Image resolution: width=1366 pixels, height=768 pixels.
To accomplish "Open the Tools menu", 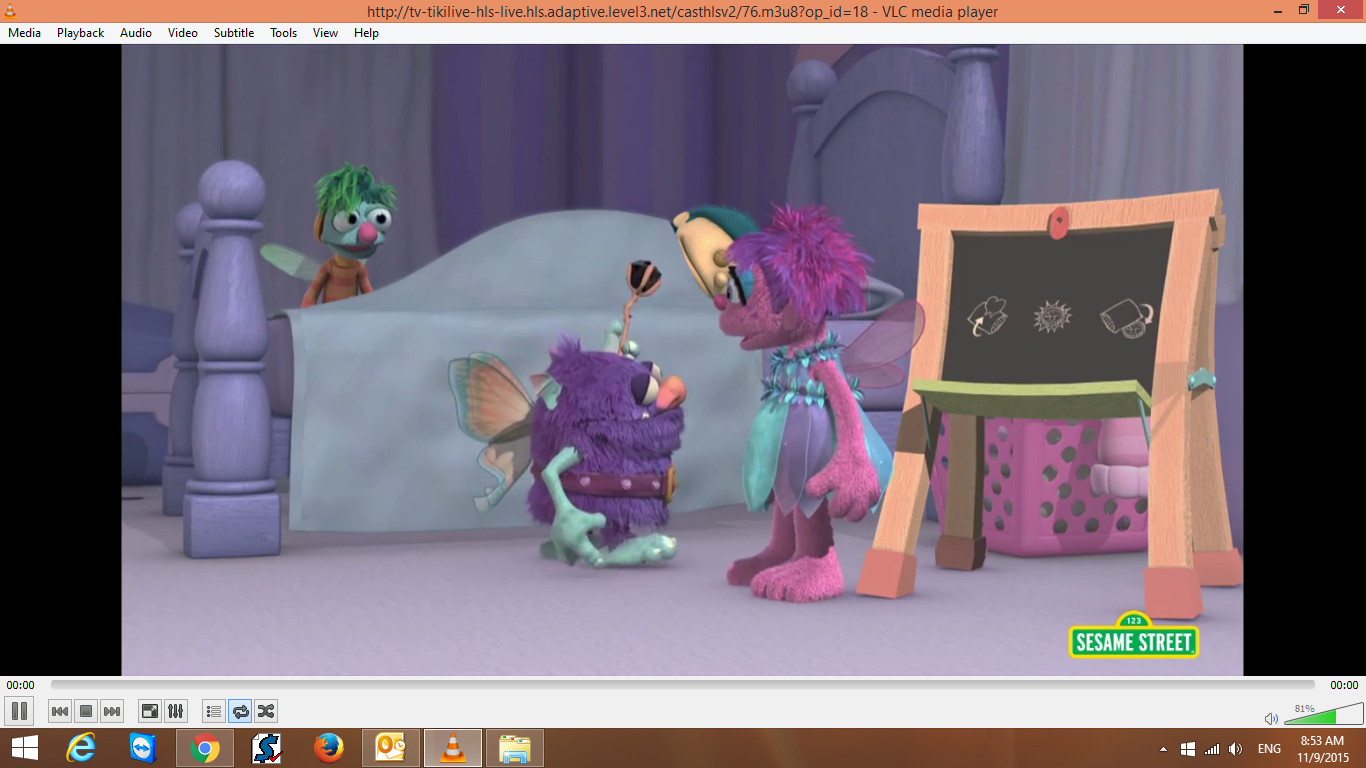I will click(284, 33).
